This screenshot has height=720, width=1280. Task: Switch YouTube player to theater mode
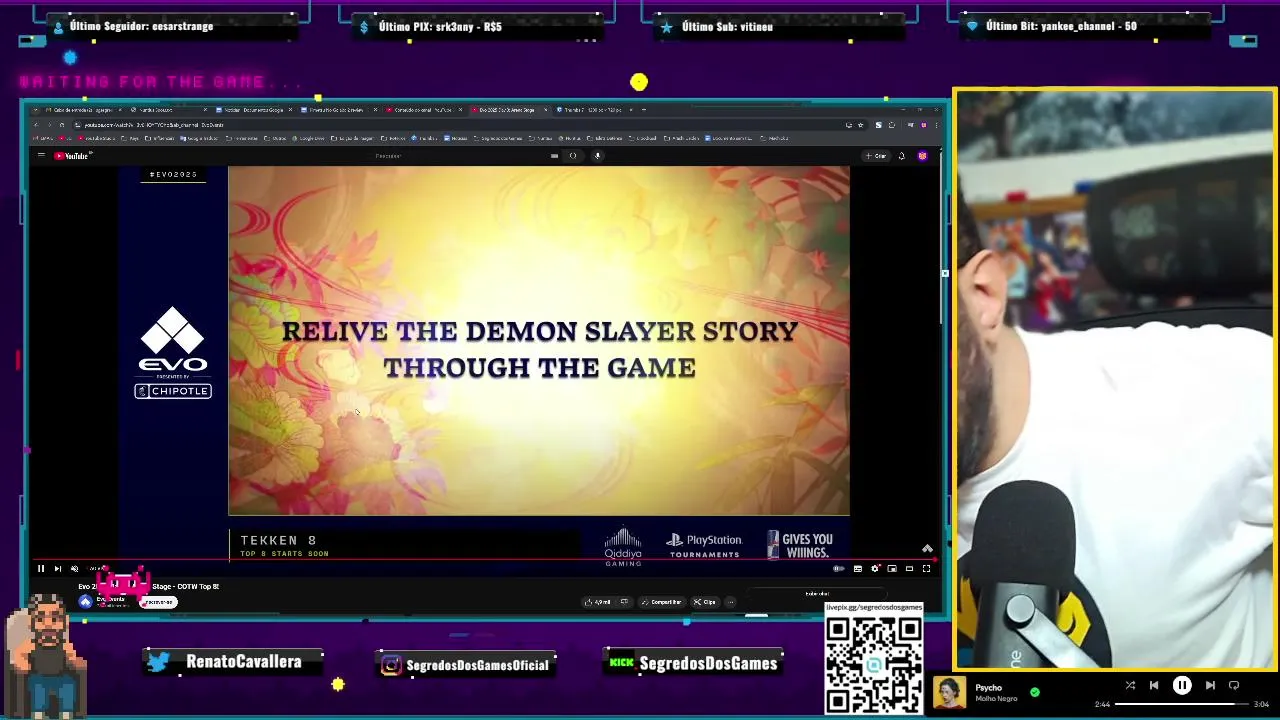click(x=909, y=569)
